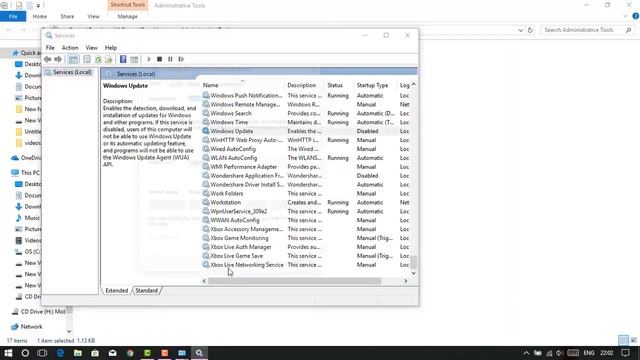Click the Back arrow in Services toolbar
The image size is (640, 360).
coord(48,59)
